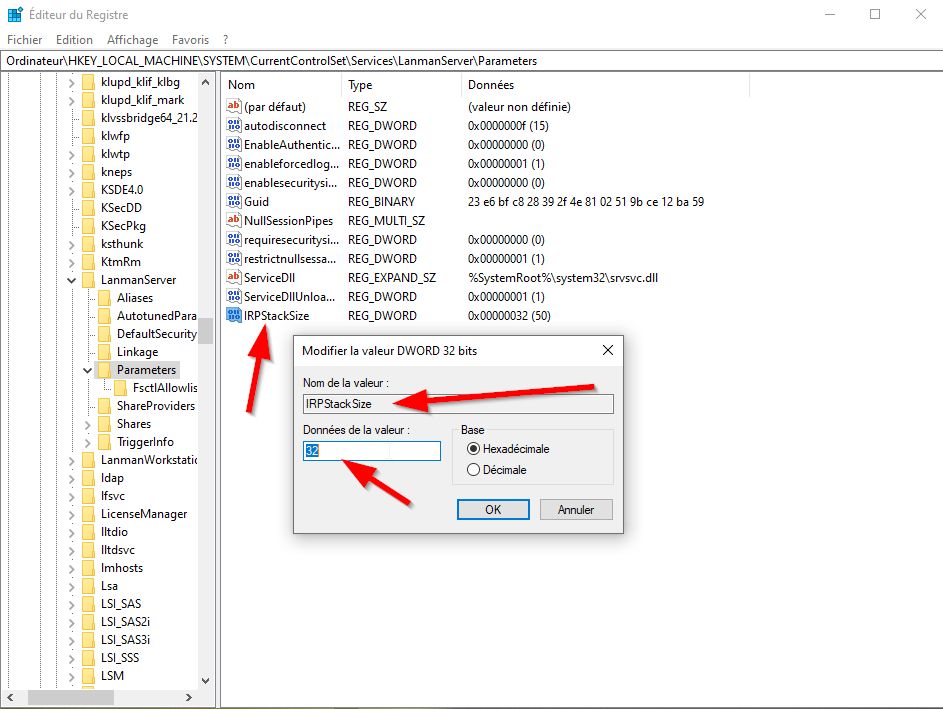Click the Shares folder icon
Image resolution: width=943 pixels, height=709 pixels.
point(104,424)
